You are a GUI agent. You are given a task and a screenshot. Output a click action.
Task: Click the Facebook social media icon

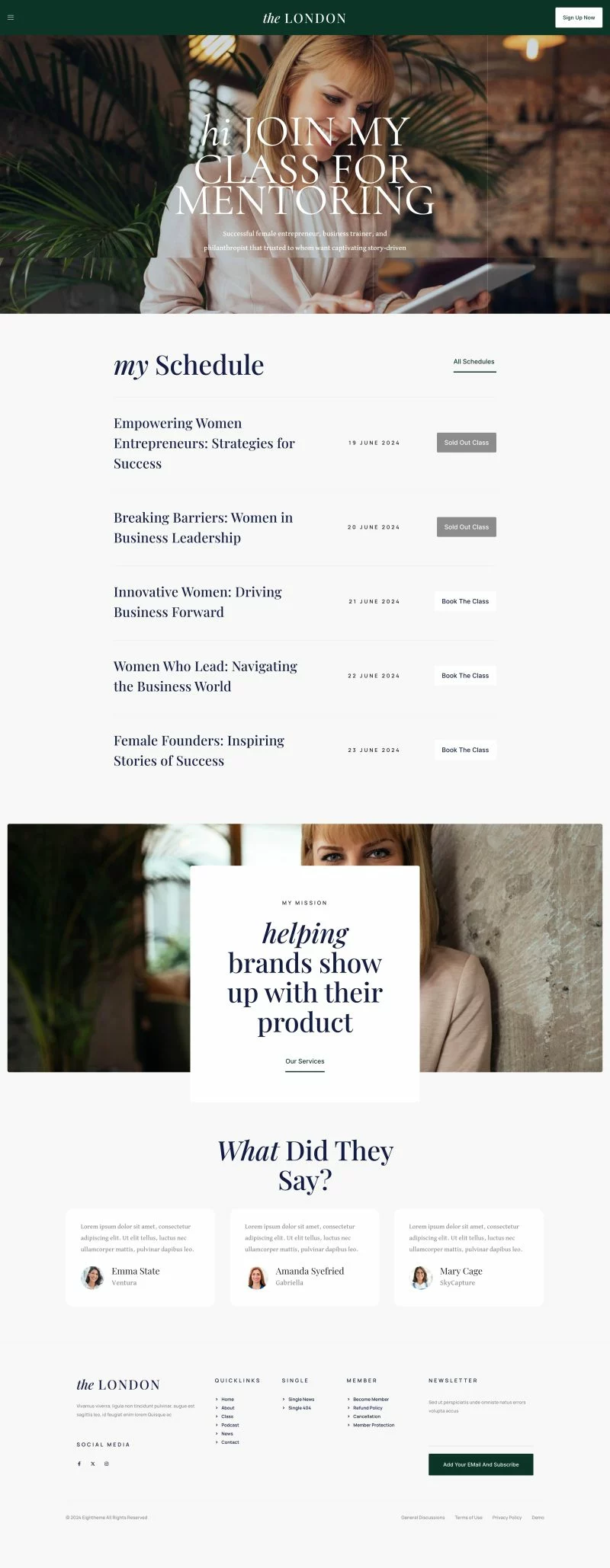79,1464
